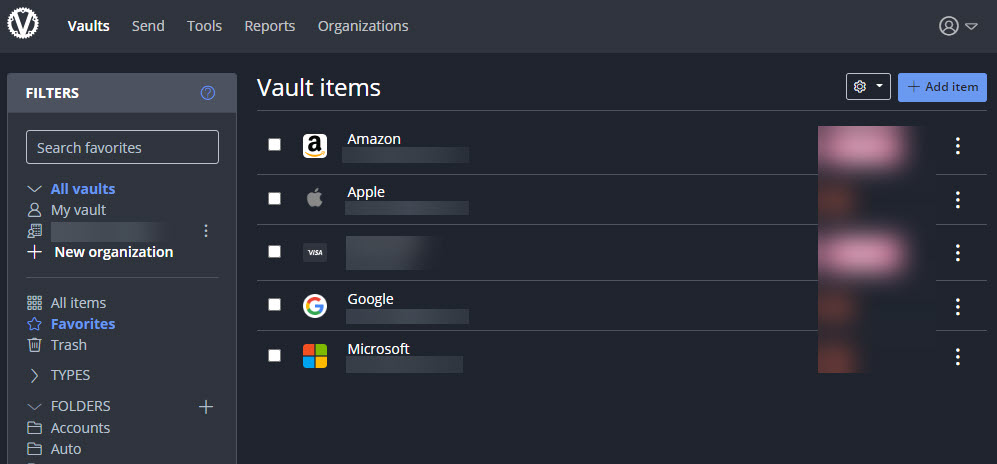This screenshot has height=464, width=997.
Task: Open options menu for Visa card row
Action: coord(958,252)
